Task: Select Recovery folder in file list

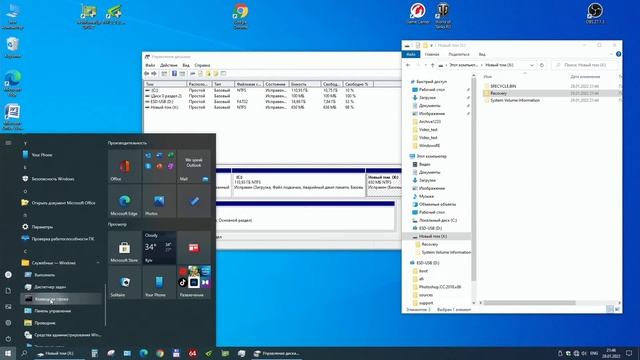Action: (498, 93)
